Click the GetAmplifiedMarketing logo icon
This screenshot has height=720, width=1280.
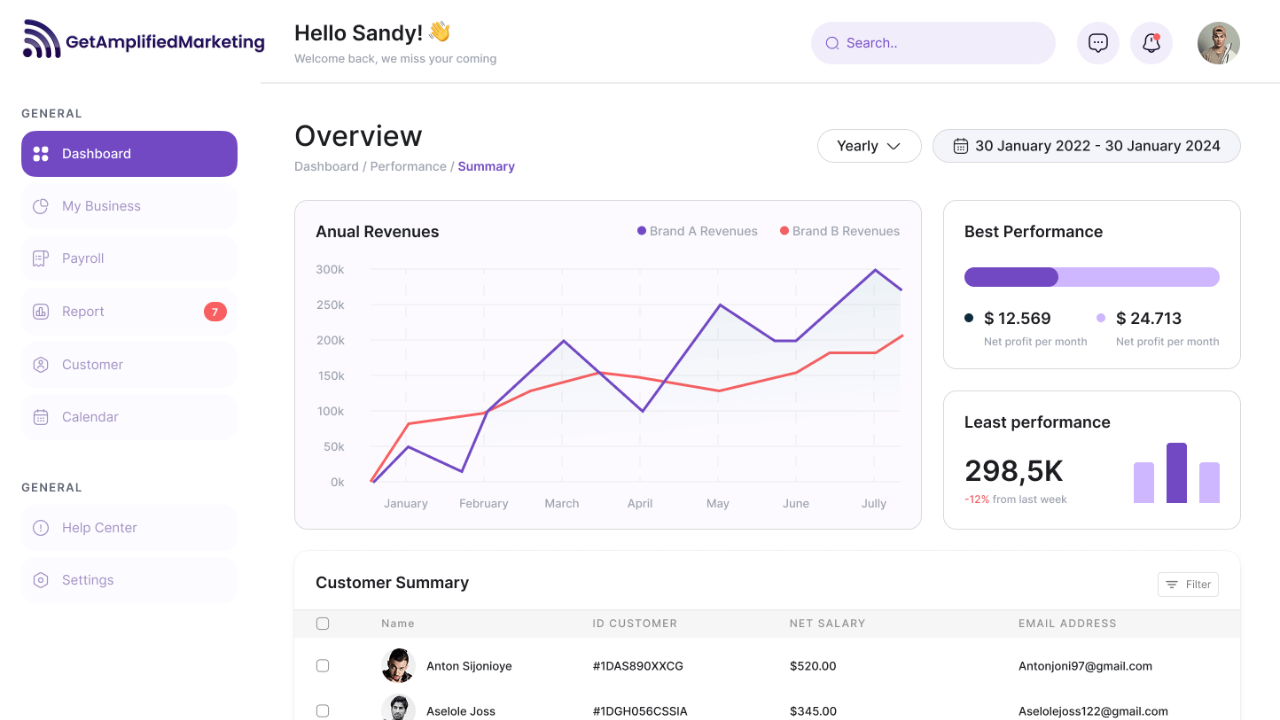coord(42,39)
